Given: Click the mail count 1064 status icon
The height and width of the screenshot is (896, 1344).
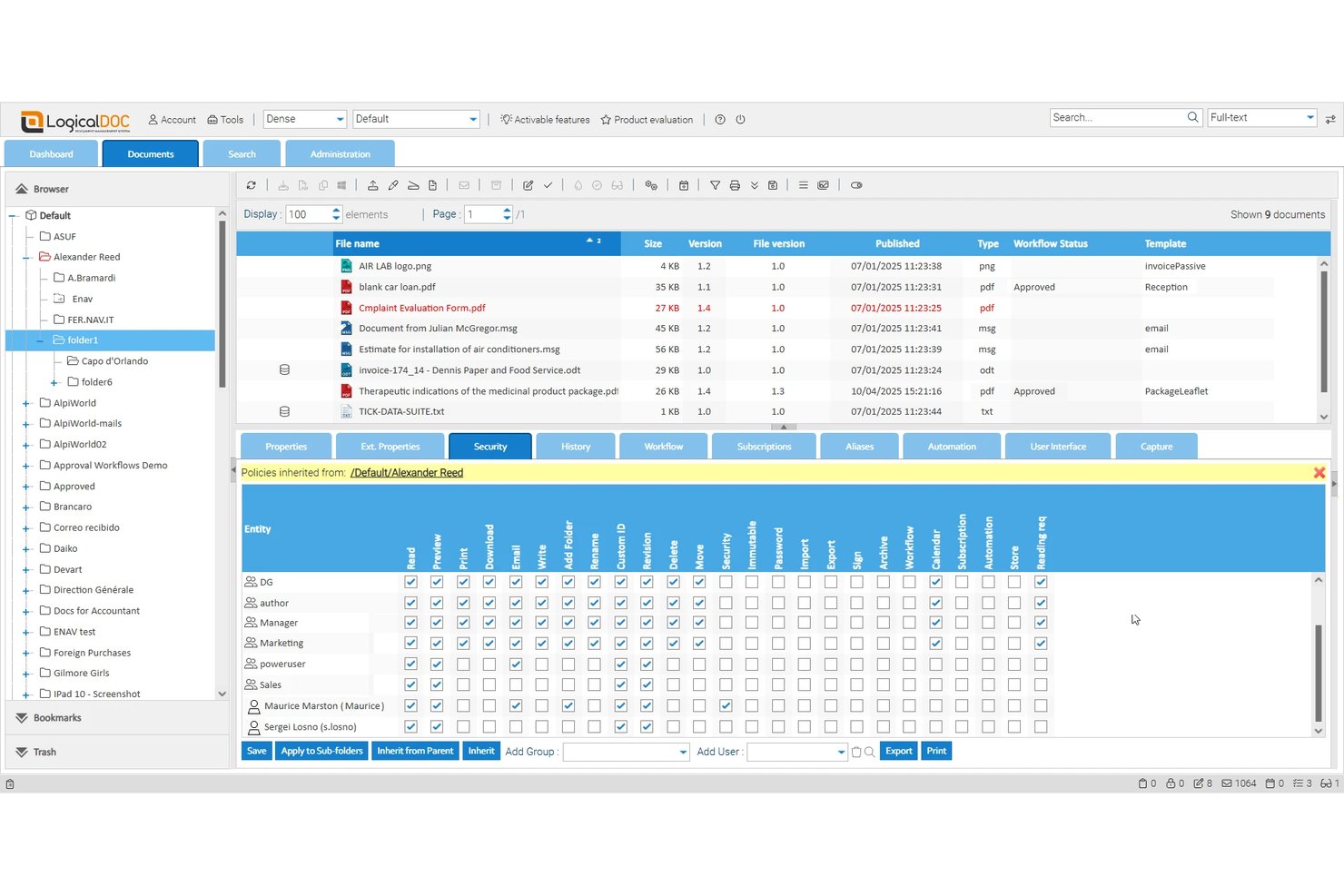Looking at the screenshot, I should coord(1239,783).
